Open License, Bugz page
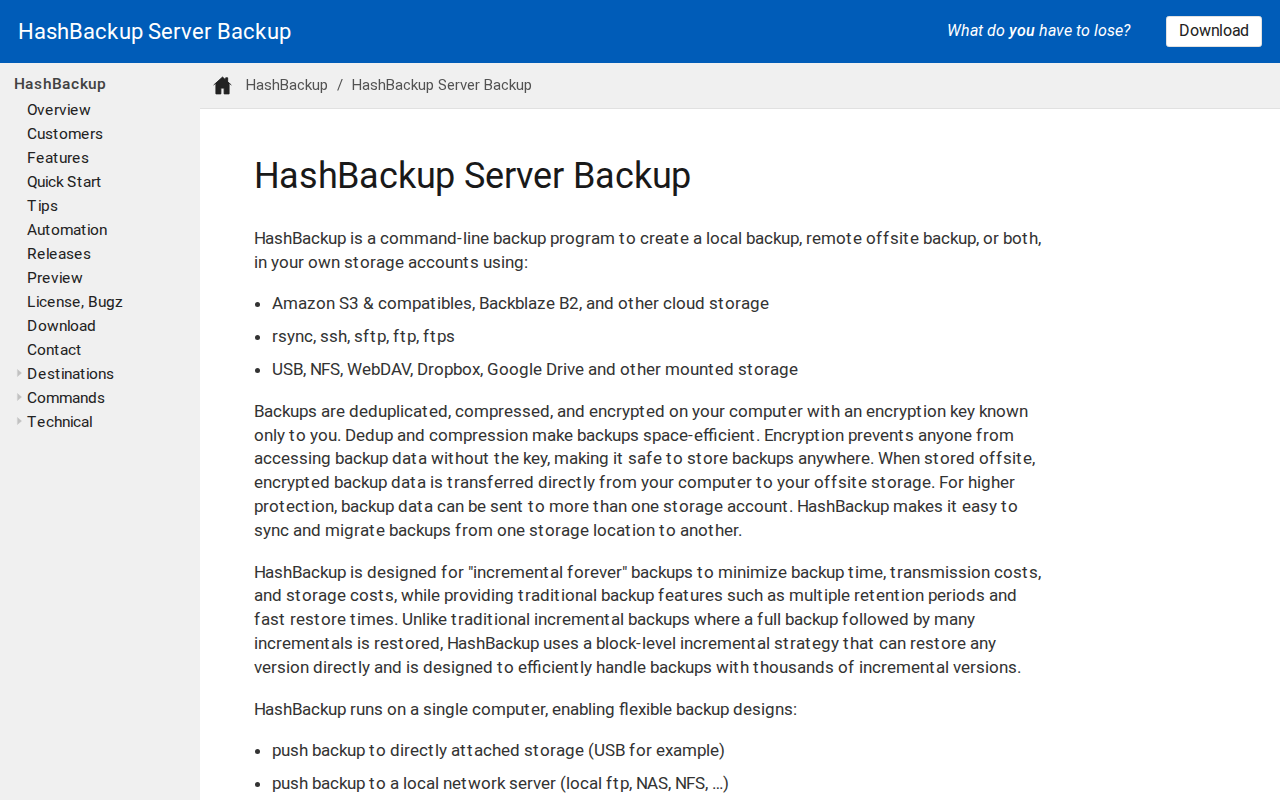The height and width of the screenshot is (800, 1280). point(75,302)
